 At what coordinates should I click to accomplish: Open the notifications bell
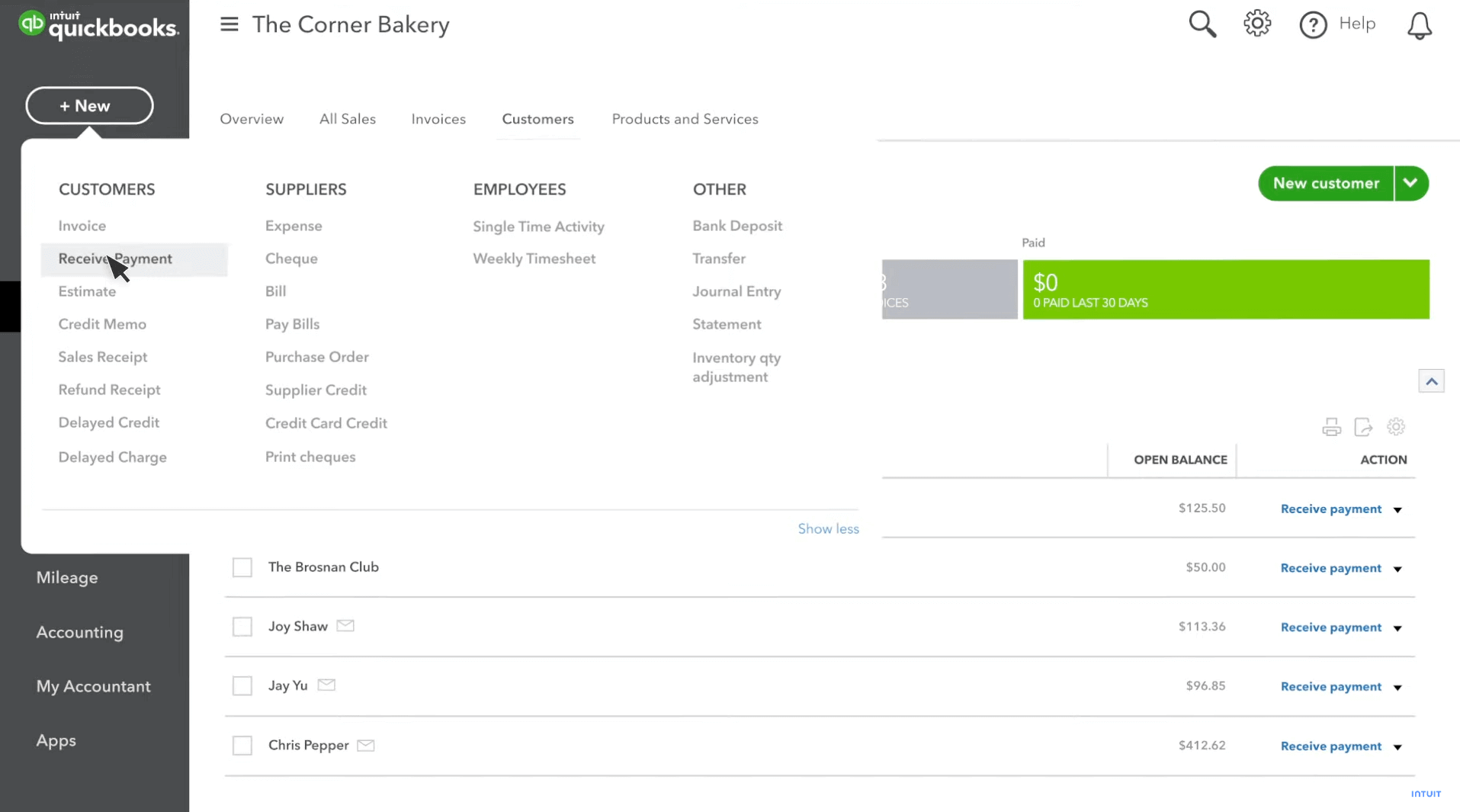[x=1419, y=26]
